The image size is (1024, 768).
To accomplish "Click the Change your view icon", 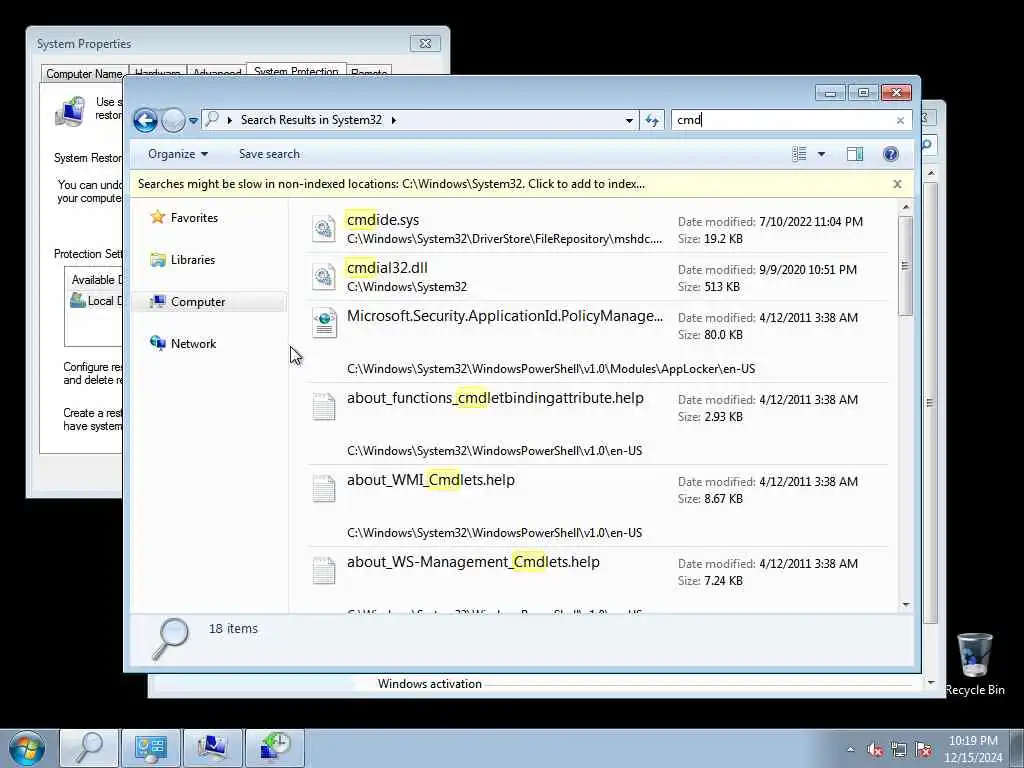I will click(799, 154).
